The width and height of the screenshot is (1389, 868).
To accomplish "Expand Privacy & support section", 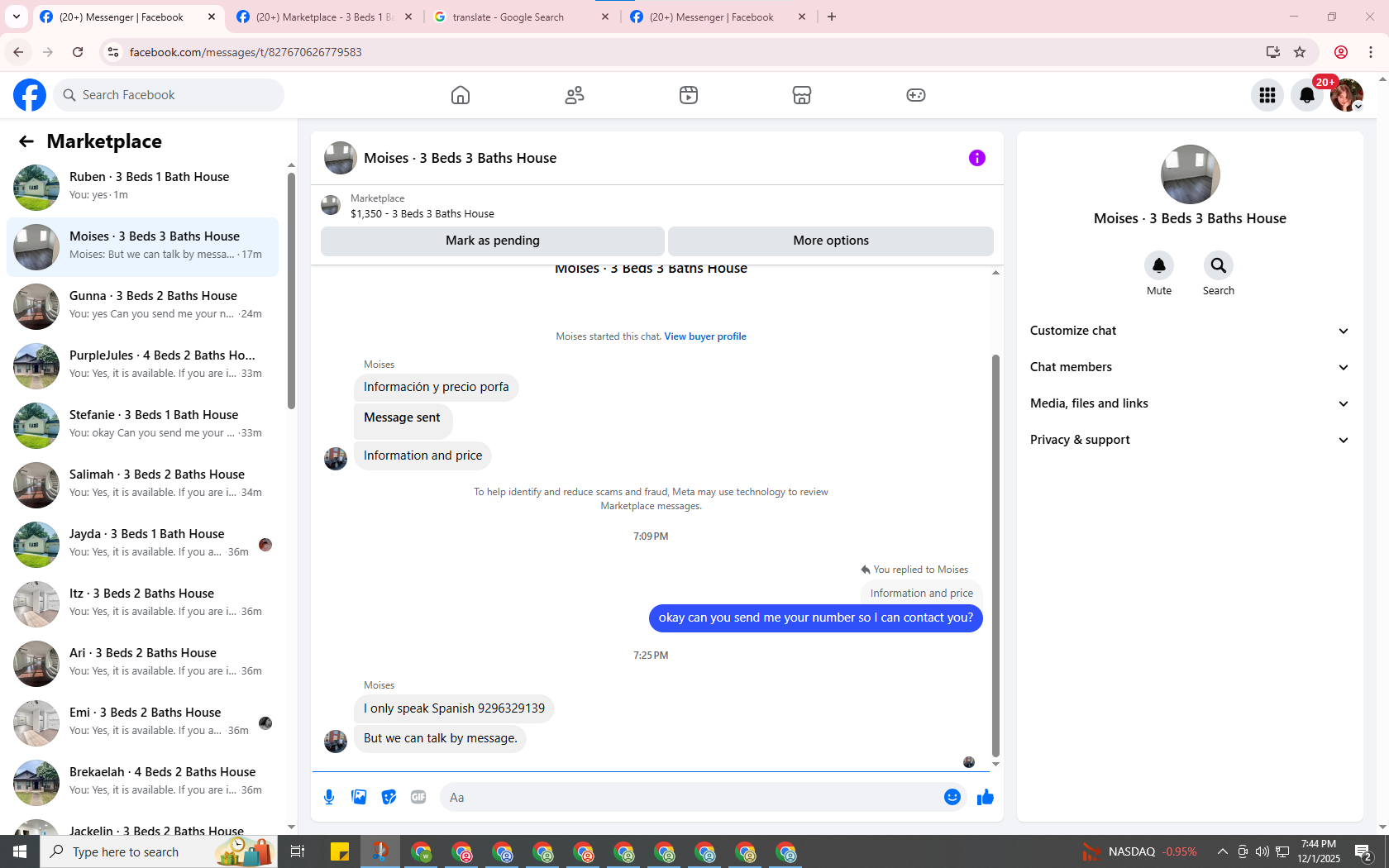I will (x=1190, y=440).
